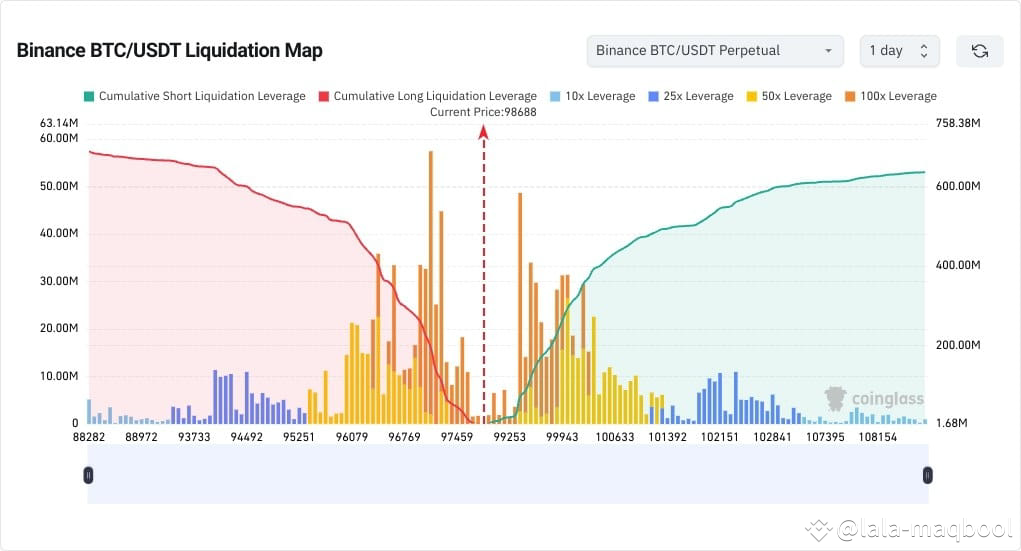Click x-axis label 94492
1021x551 pixels.
pyautogui.click(x=247, y=437)
